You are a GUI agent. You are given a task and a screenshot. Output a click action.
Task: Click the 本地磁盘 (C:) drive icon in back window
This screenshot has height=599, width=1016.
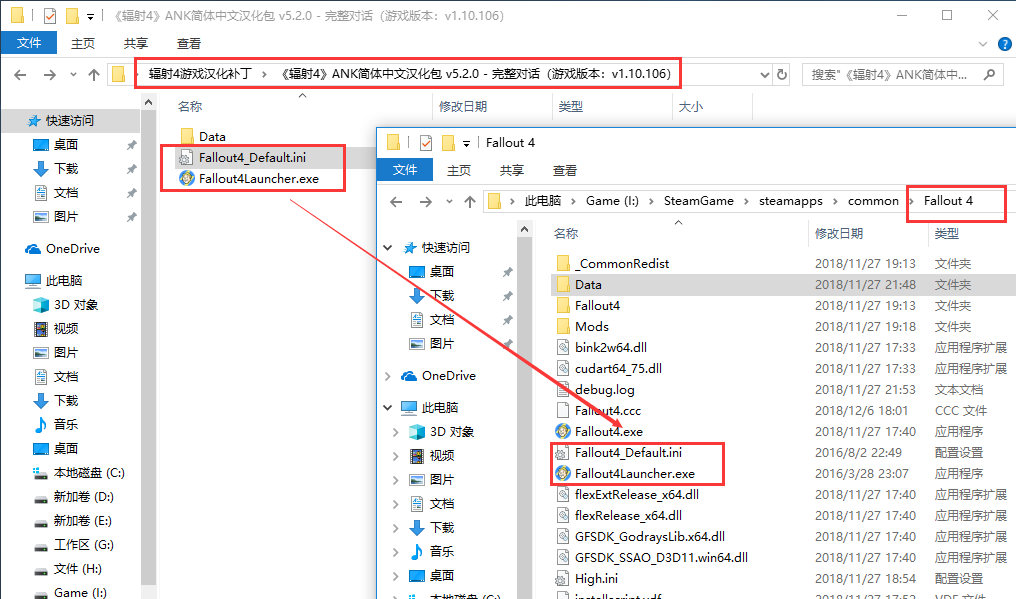click(x=41, y=473)
